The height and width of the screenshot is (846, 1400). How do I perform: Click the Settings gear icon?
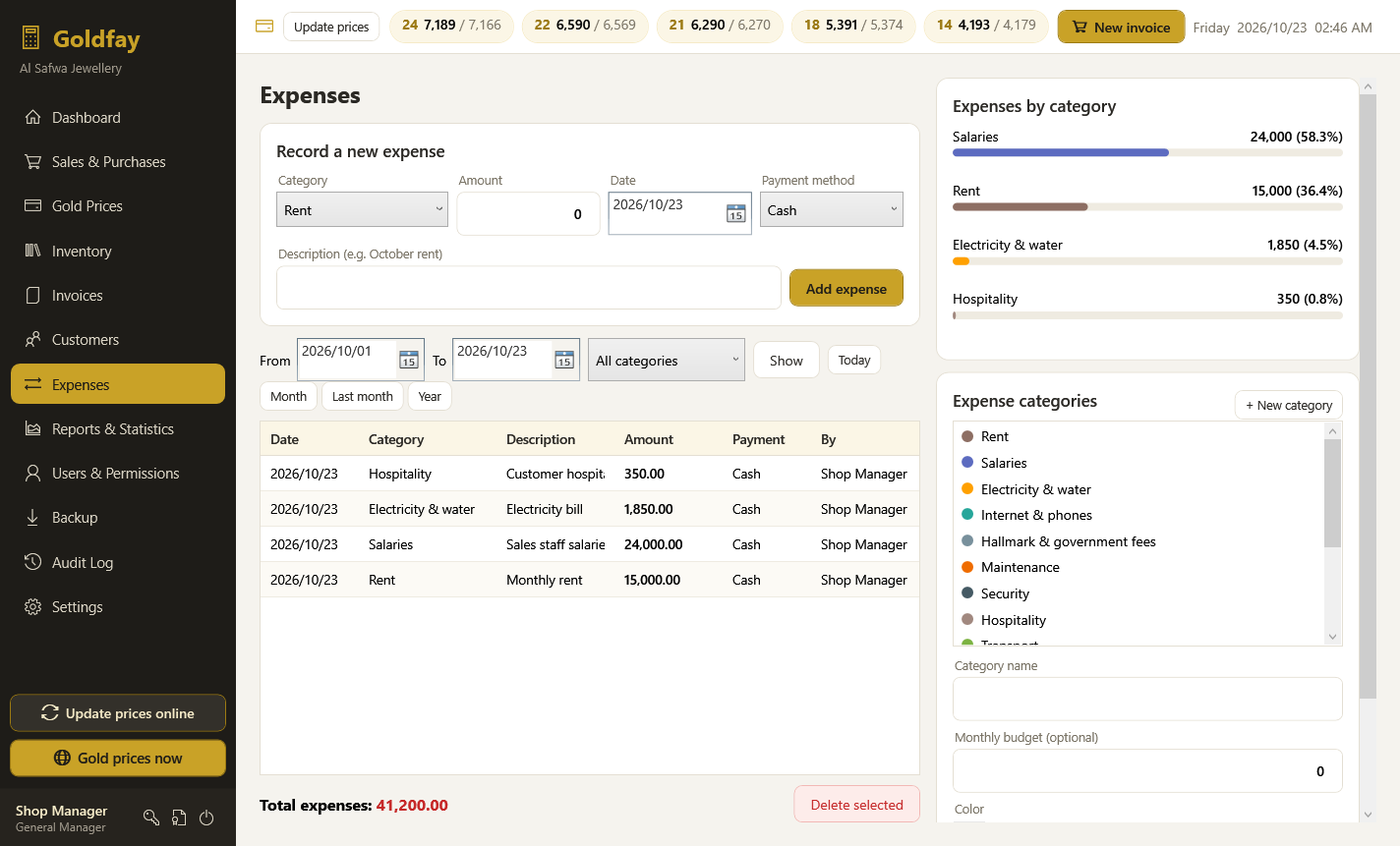(33, 607)
